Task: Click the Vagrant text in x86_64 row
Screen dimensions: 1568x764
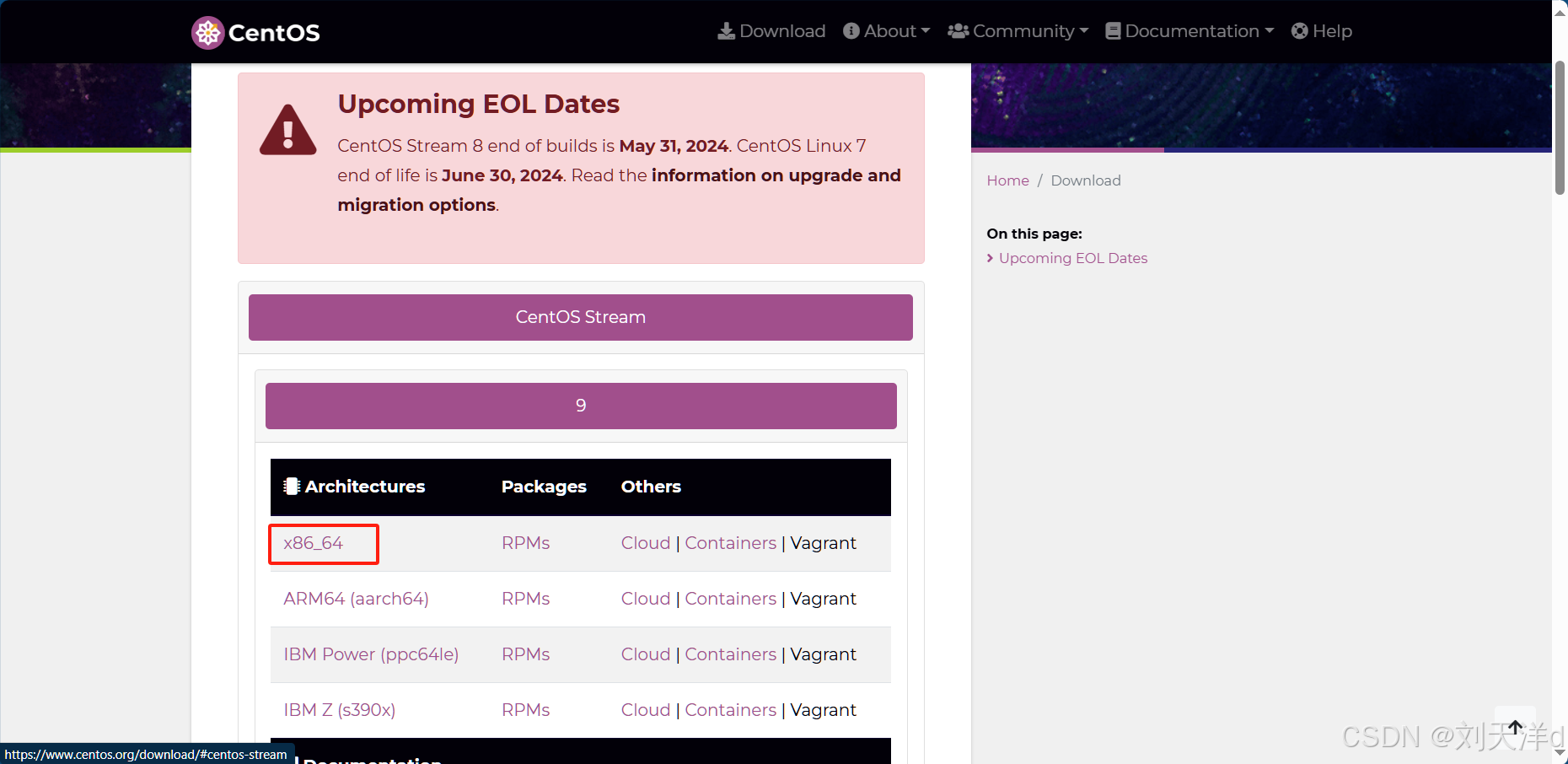Action: (x=823, y=543)
